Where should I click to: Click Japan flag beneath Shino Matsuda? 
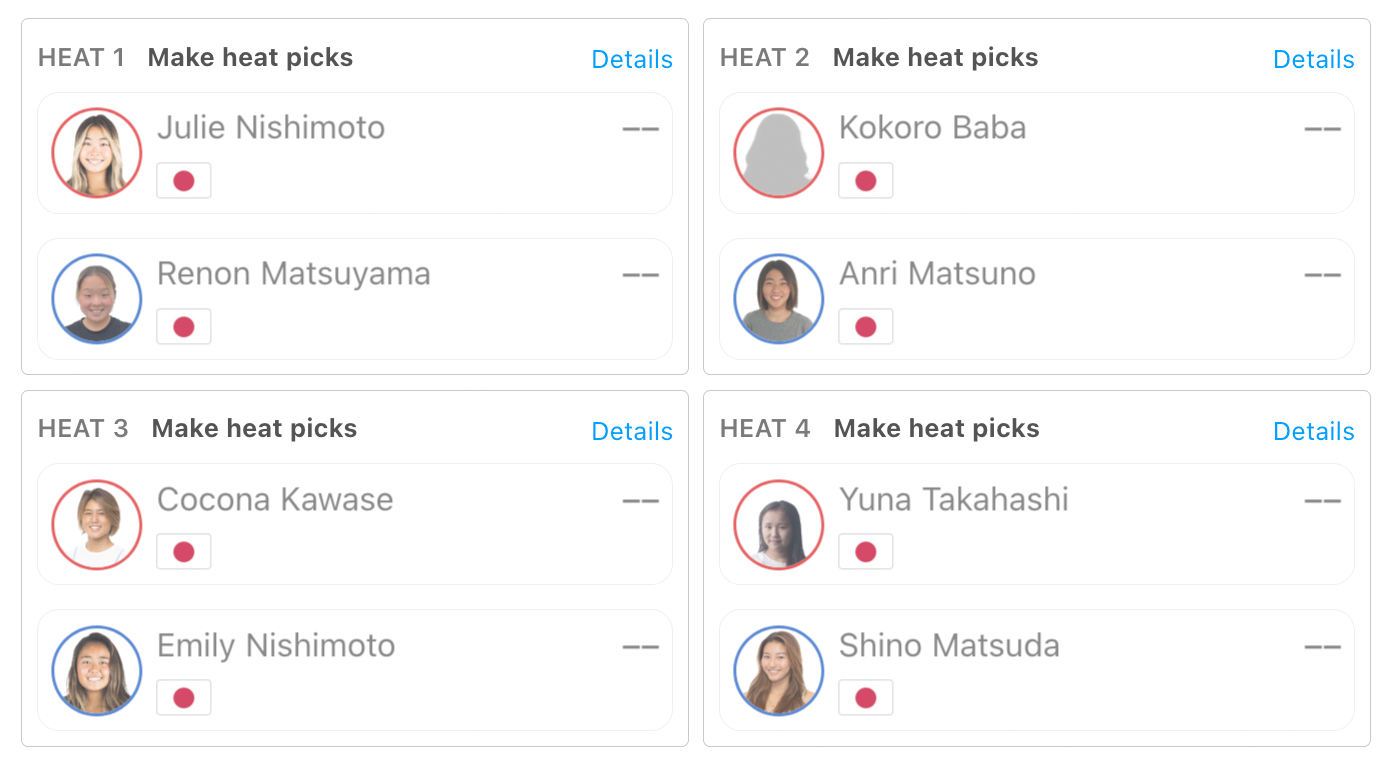point(866,698)
